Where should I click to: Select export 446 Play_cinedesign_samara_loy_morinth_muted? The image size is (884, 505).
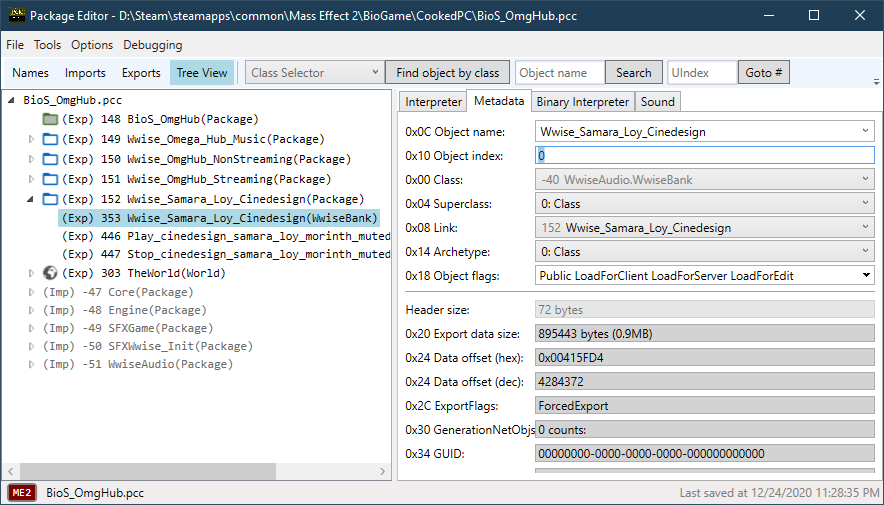(226, 236)
